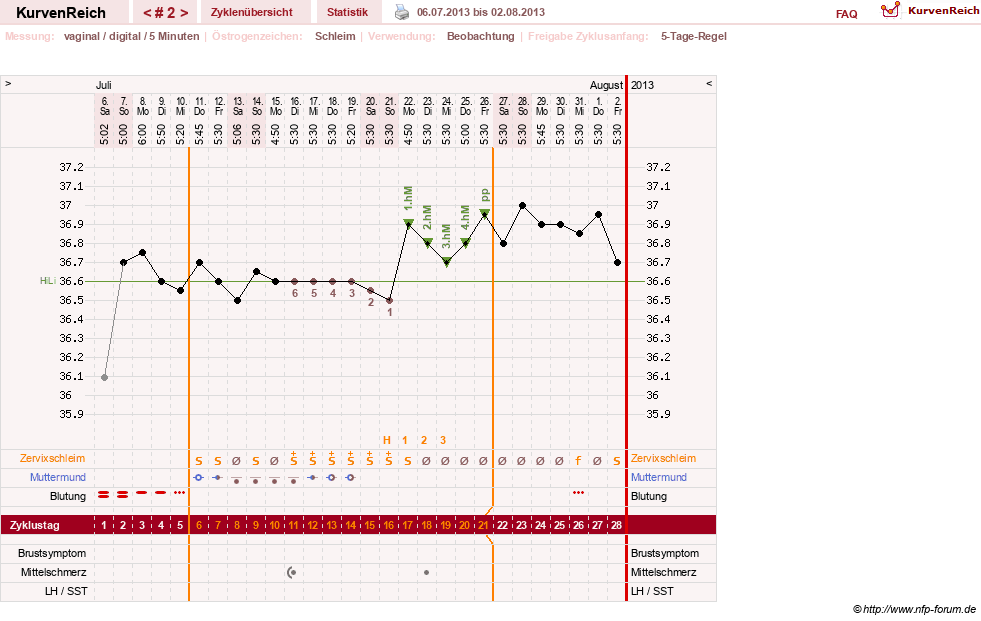981x621 pixels.
Task: Click the August month label
Action: (x=606, y=85)
